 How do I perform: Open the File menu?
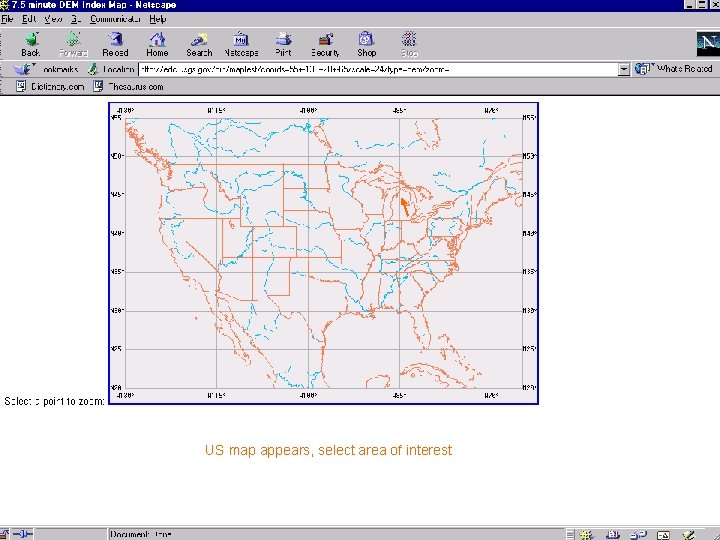pyautogui.click(x=7, y=19)
